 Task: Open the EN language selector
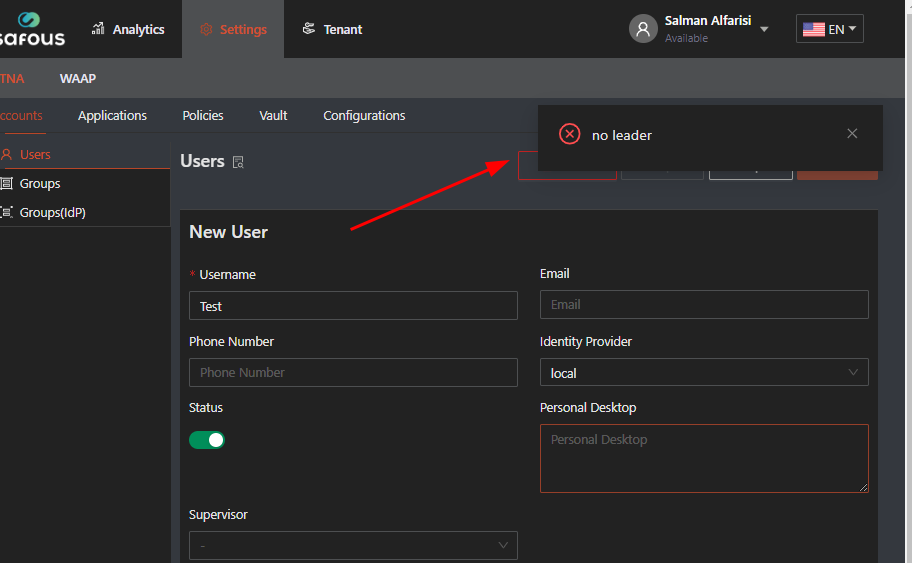click(x=829, y=29)
